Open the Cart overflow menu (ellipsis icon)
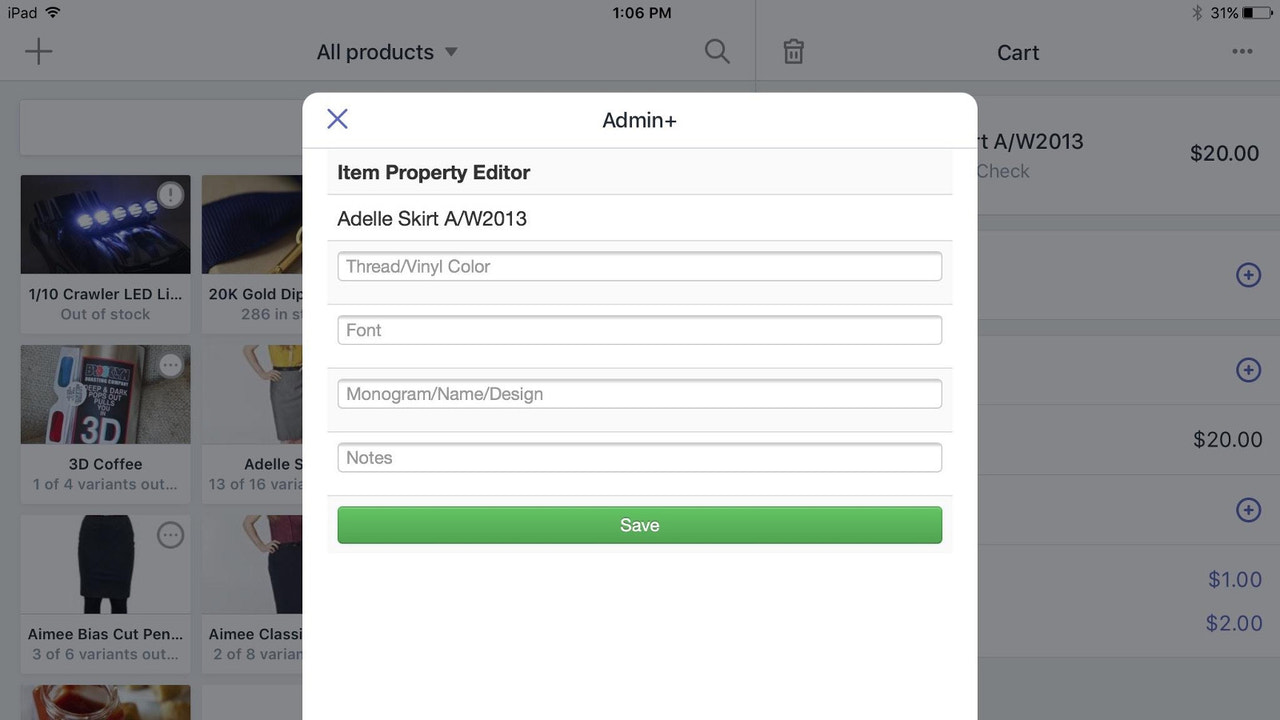 (x=1243, y=52)
